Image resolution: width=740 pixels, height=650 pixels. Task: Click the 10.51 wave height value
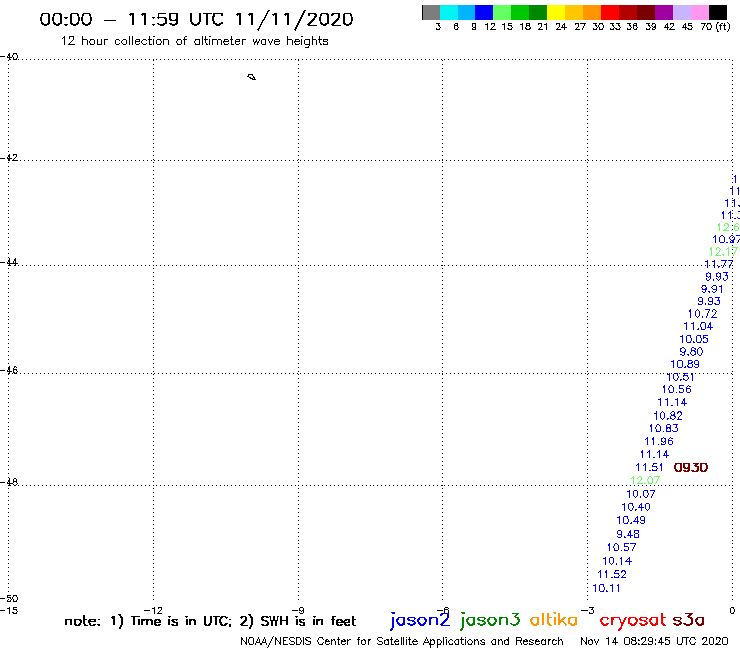(x=681, y=377)
